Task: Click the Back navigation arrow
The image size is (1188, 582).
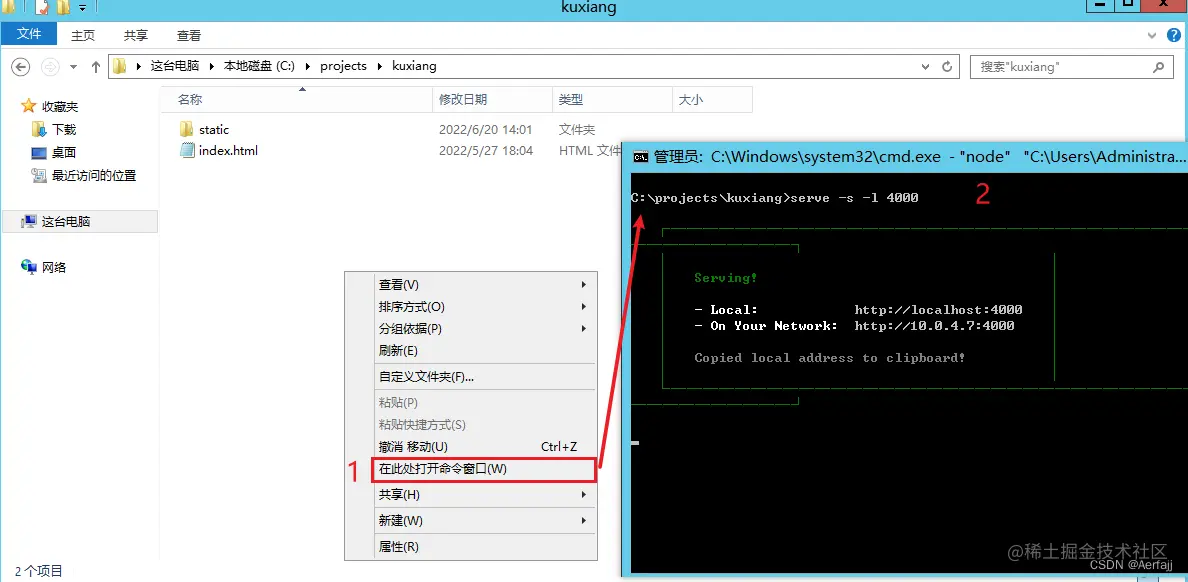Action: point(20,67)
